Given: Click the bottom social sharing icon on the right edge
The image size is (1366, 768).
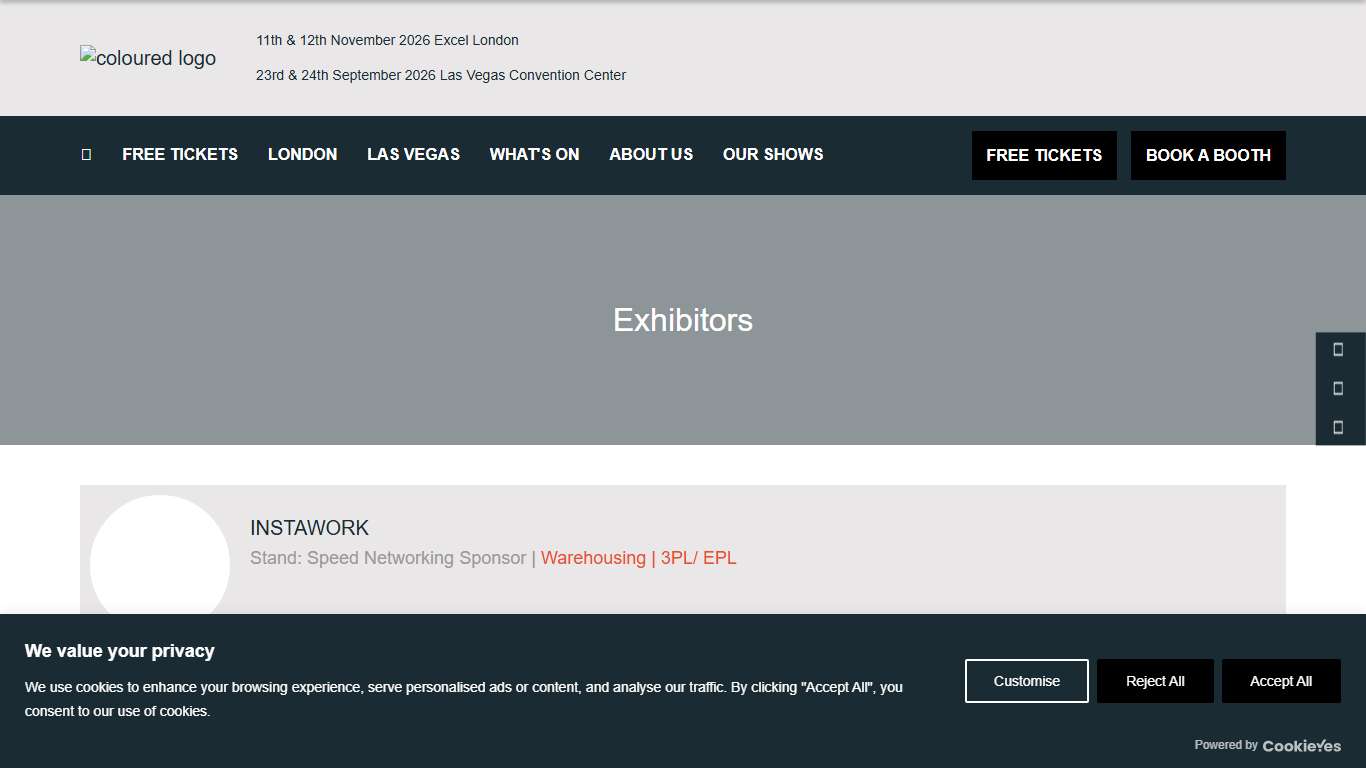Looking at the screenshot, I should tap(1339, 427).
